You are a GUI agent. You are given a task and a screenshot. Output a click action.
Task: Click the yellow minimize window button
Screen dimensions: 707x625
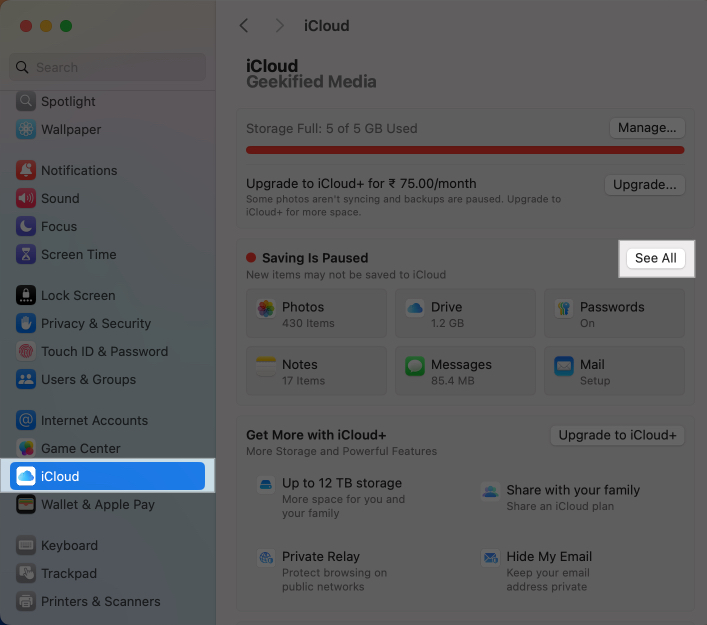[46, 26]
